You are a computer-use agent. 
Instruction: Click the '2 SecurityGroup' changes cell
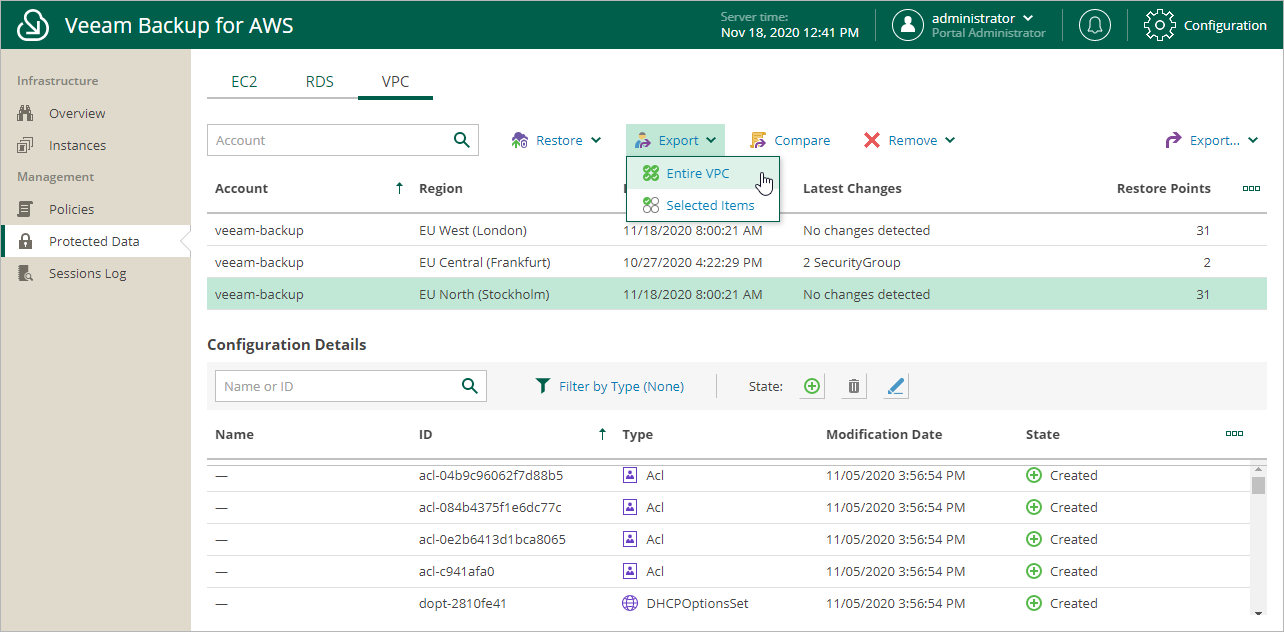point(852,262)
